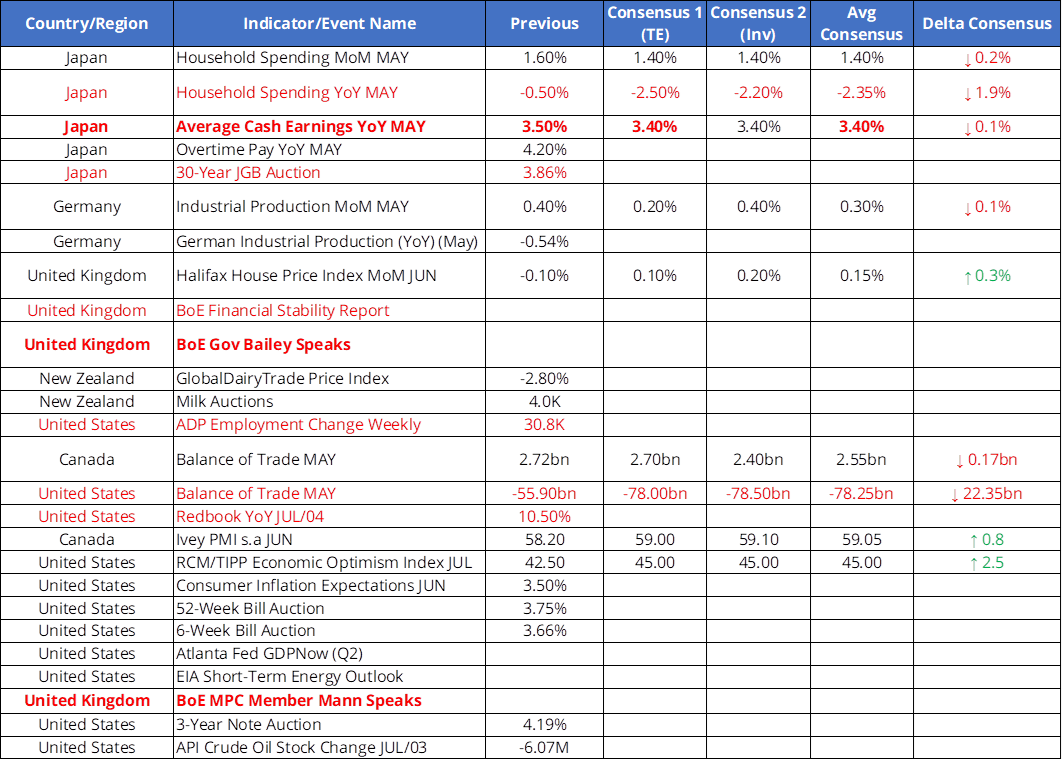
Task: Click the Avg Consensus header cell
Action: point(862,23)
